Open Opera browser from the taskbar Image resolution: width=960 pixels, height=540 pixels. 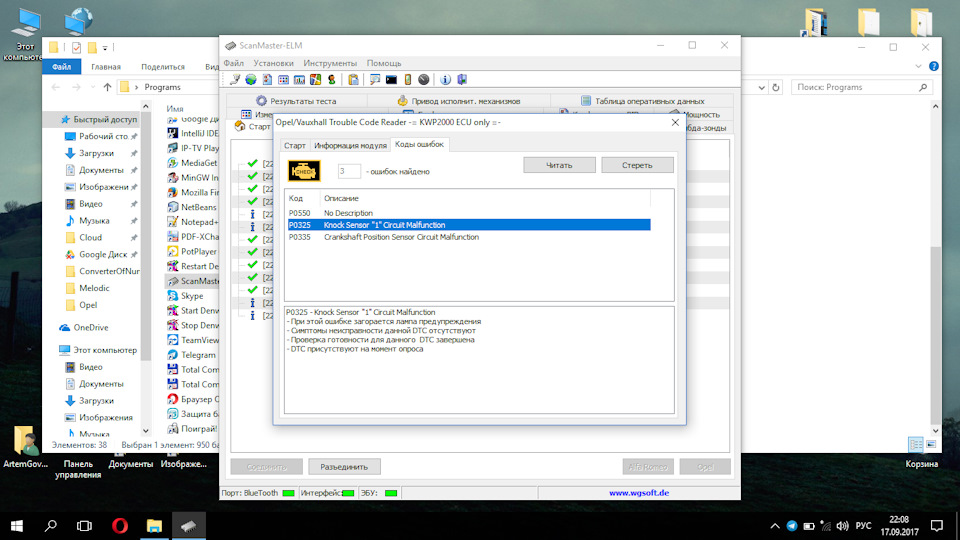[120, 525]
